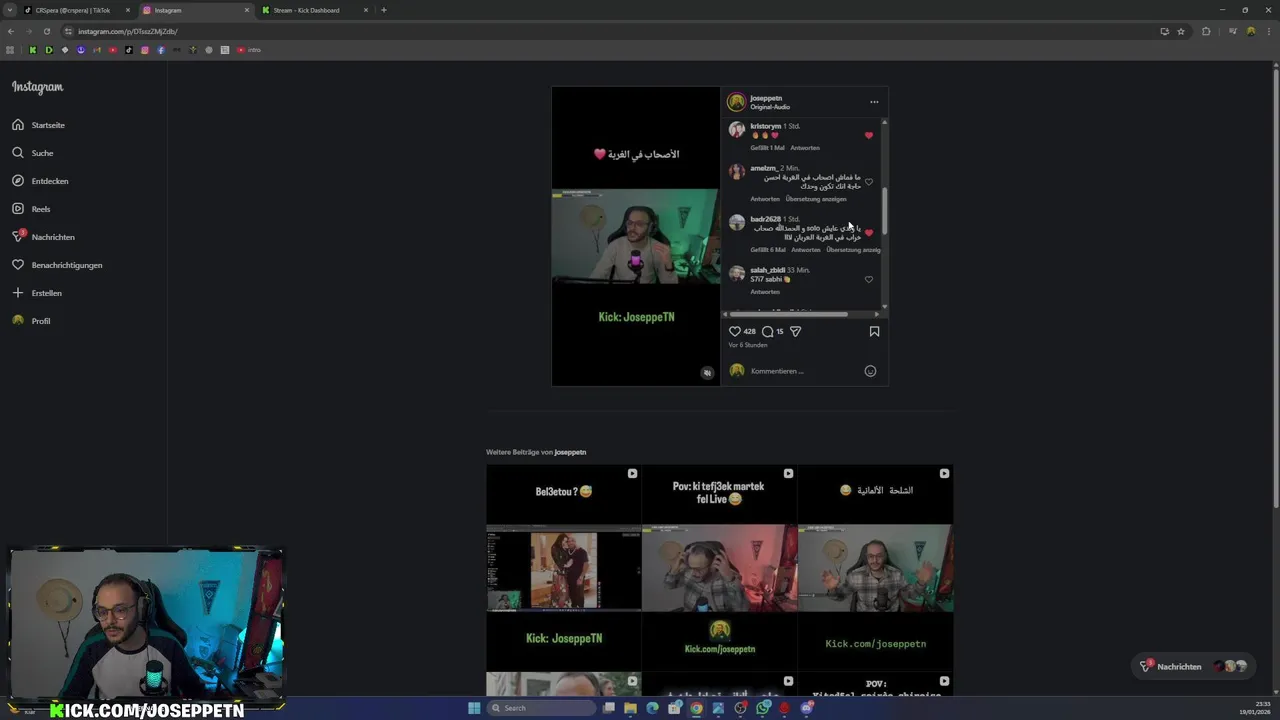Image resolution: width=1280 pixels, height=720 pixels.
Task: Open the intro bookmark in bookmarks bar
Action: click(249, 50)
